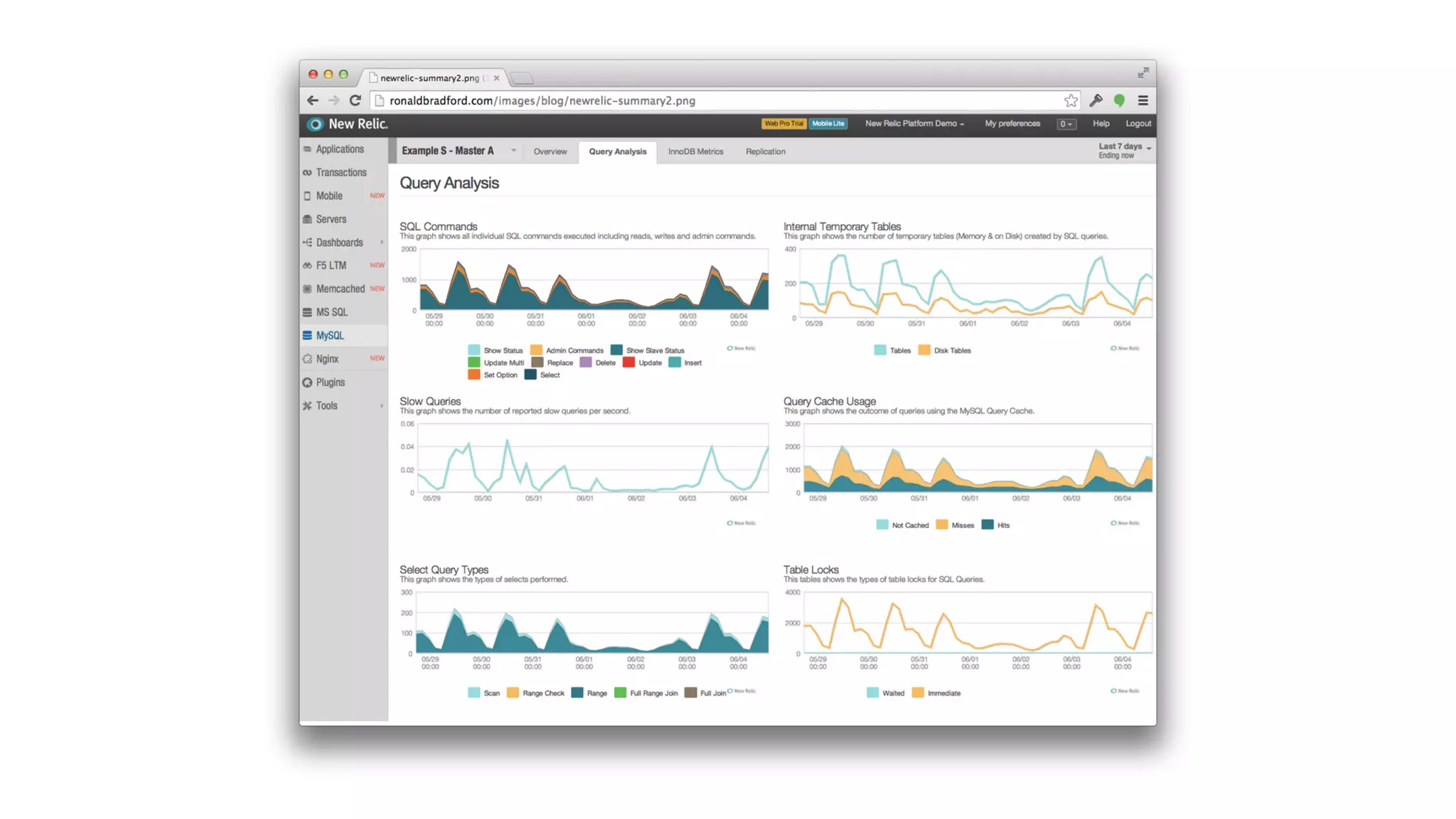This screenshot has width=1456, height=819.
Task: Toggle the Select series legend swatch
Action: pos(530,375)
